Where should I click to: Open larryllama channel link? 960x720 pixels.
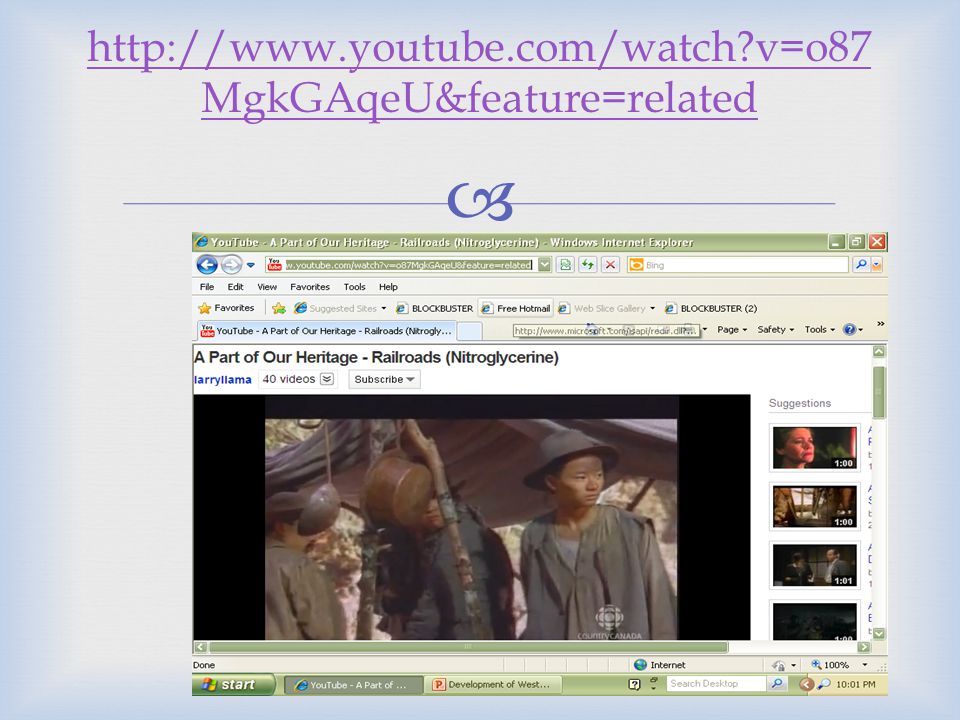pyautogui.click(x=222, y=380)
